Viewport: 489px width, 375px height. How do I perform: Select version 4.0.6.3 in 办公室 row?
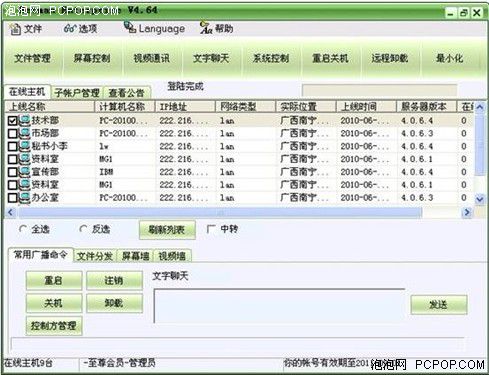[417, 198]
